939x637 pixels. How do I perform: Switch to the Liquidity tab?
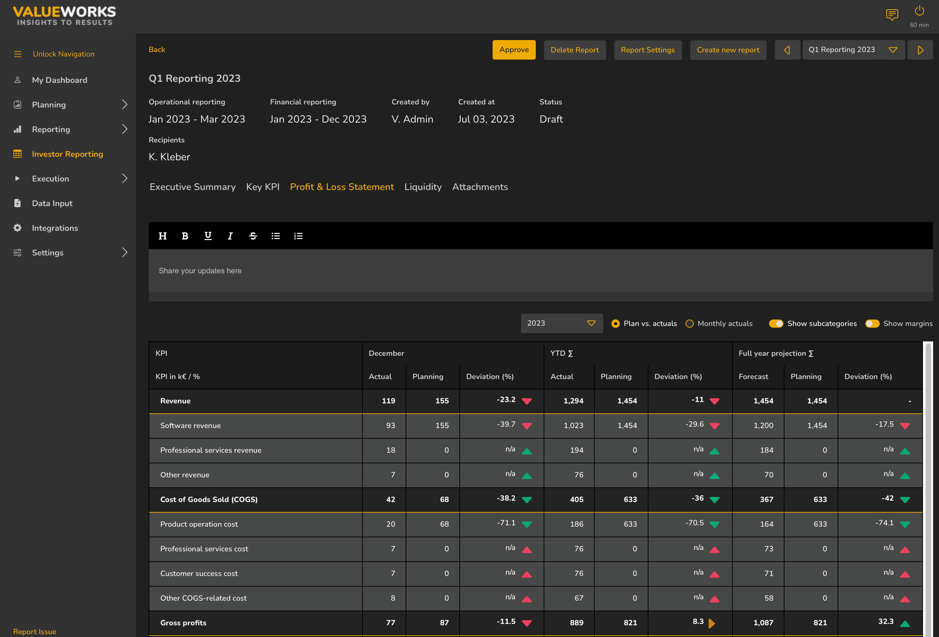[423, 187]
